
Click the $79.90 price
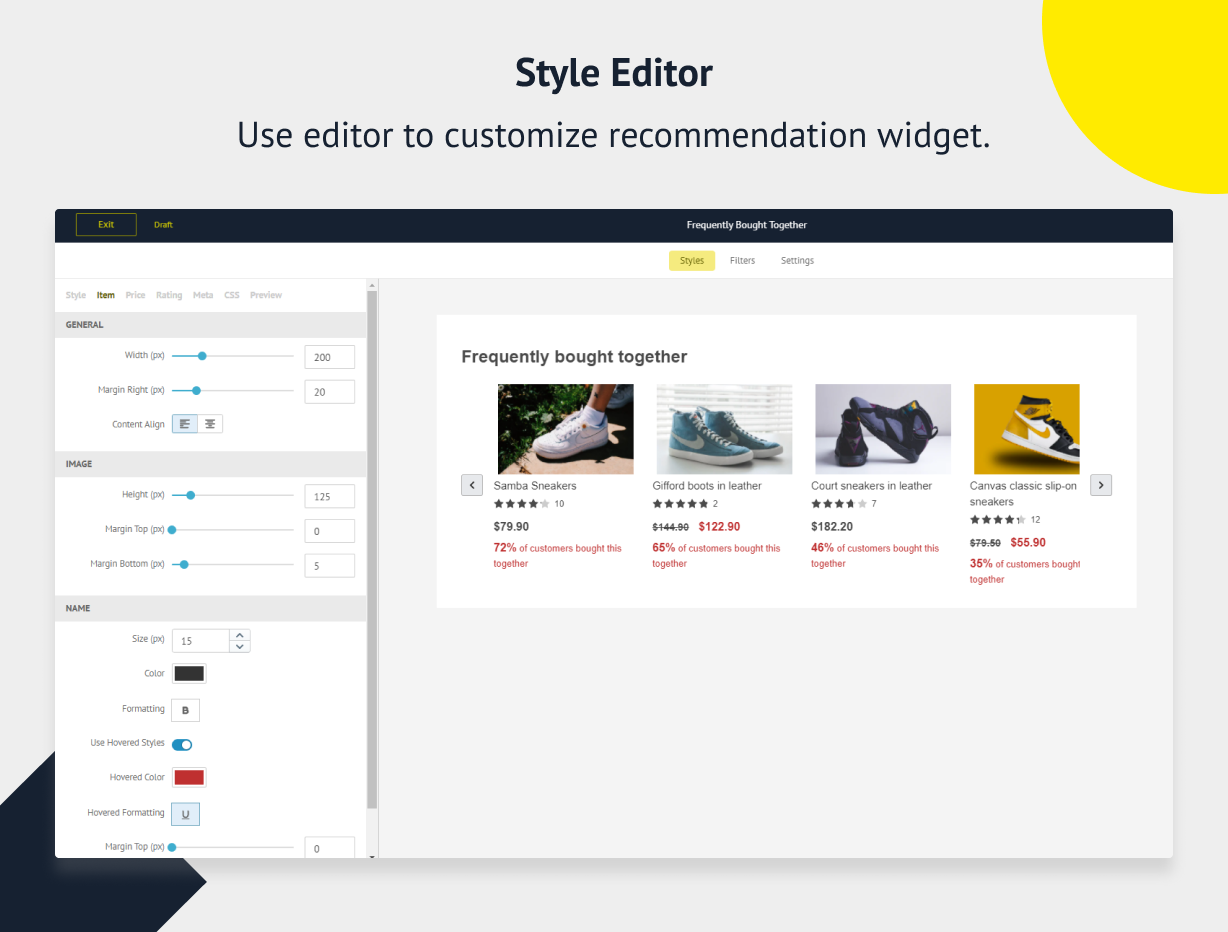coord(511,527)
